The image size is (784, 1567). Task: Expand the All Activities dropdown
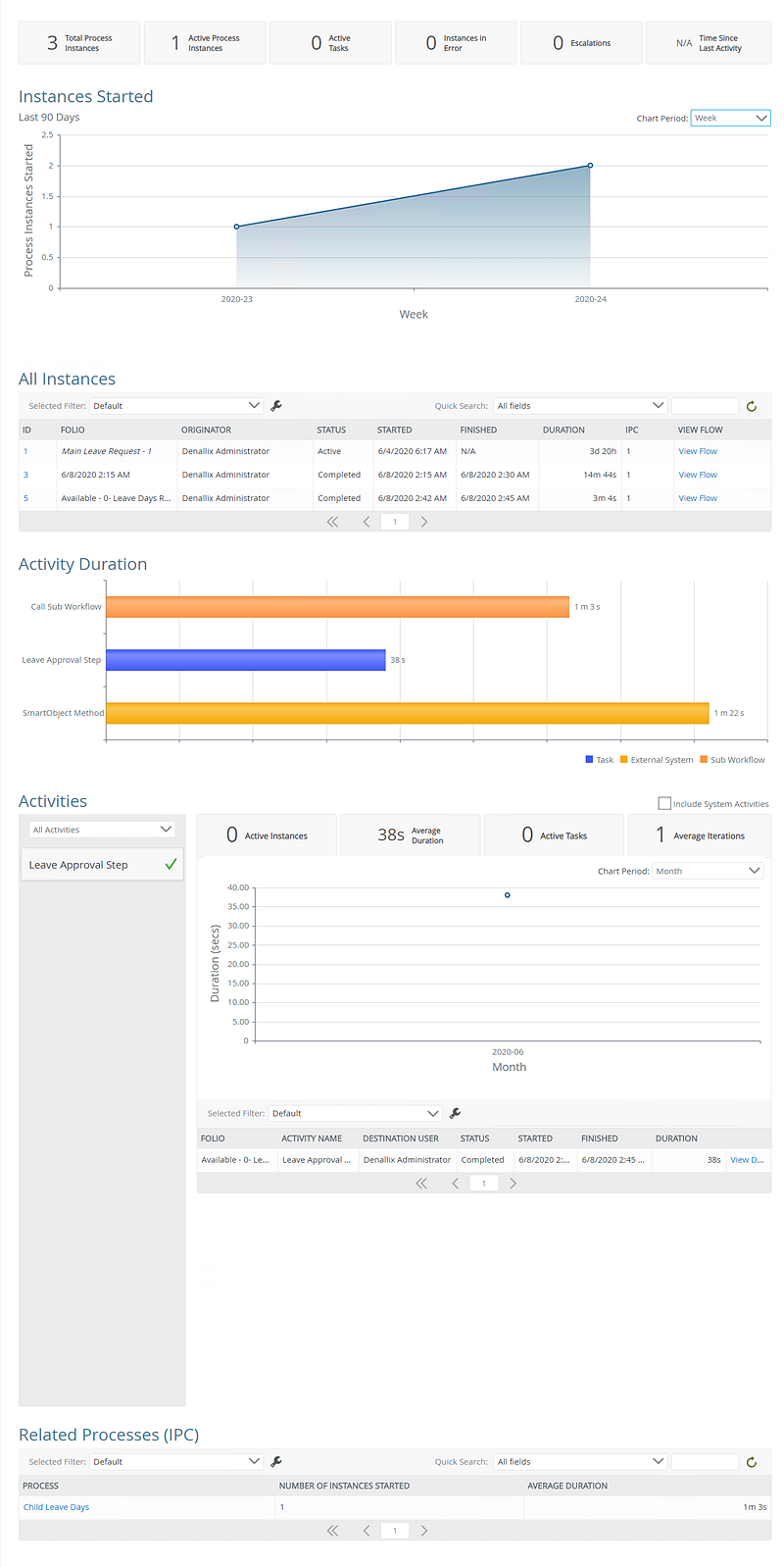(x=102, y=830)
